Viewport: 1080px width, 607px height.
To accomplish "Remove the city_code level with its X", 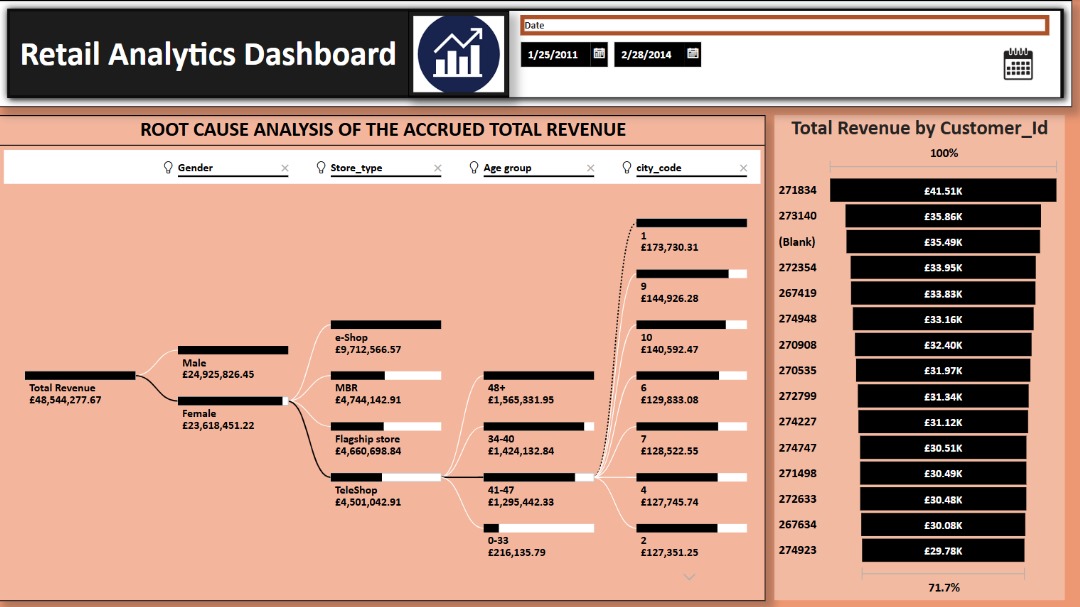I will tap(743, 168).
